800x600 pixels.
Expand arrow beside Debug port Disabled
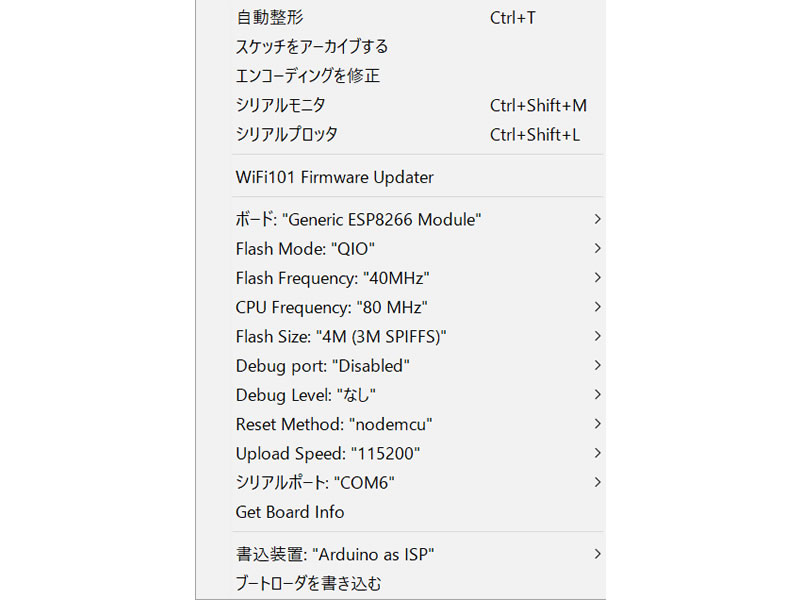(597, 366)
